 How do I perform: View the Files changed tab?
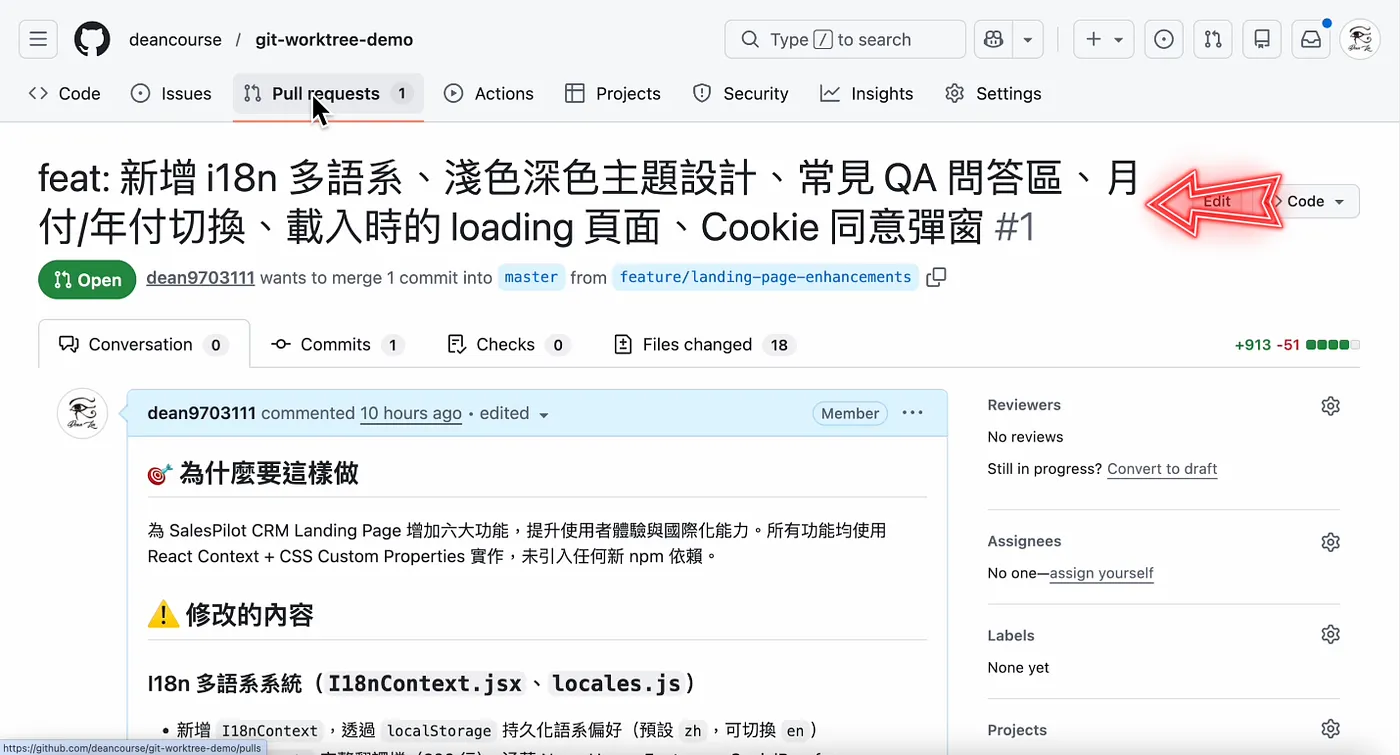(705, 344)
